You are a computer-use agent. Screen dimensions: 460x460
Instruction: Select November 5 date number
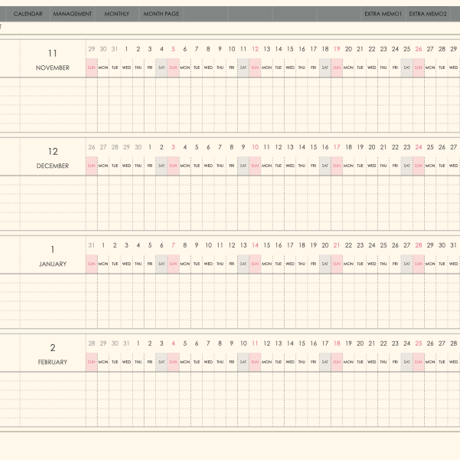point(173,49)
